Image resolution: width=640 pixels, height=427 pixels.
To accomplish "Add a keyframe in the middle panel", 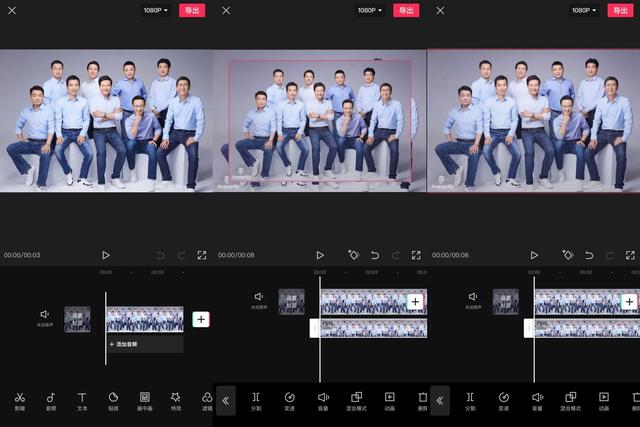I will (353, 255).
